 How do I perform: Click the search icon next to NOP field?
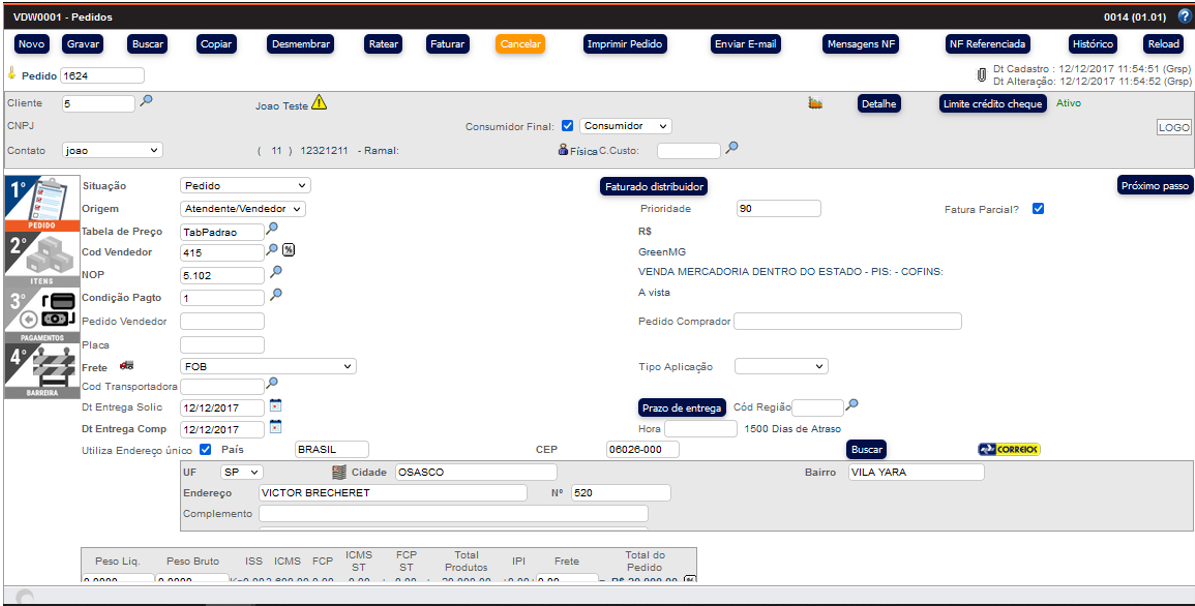(x=276, y=272)
